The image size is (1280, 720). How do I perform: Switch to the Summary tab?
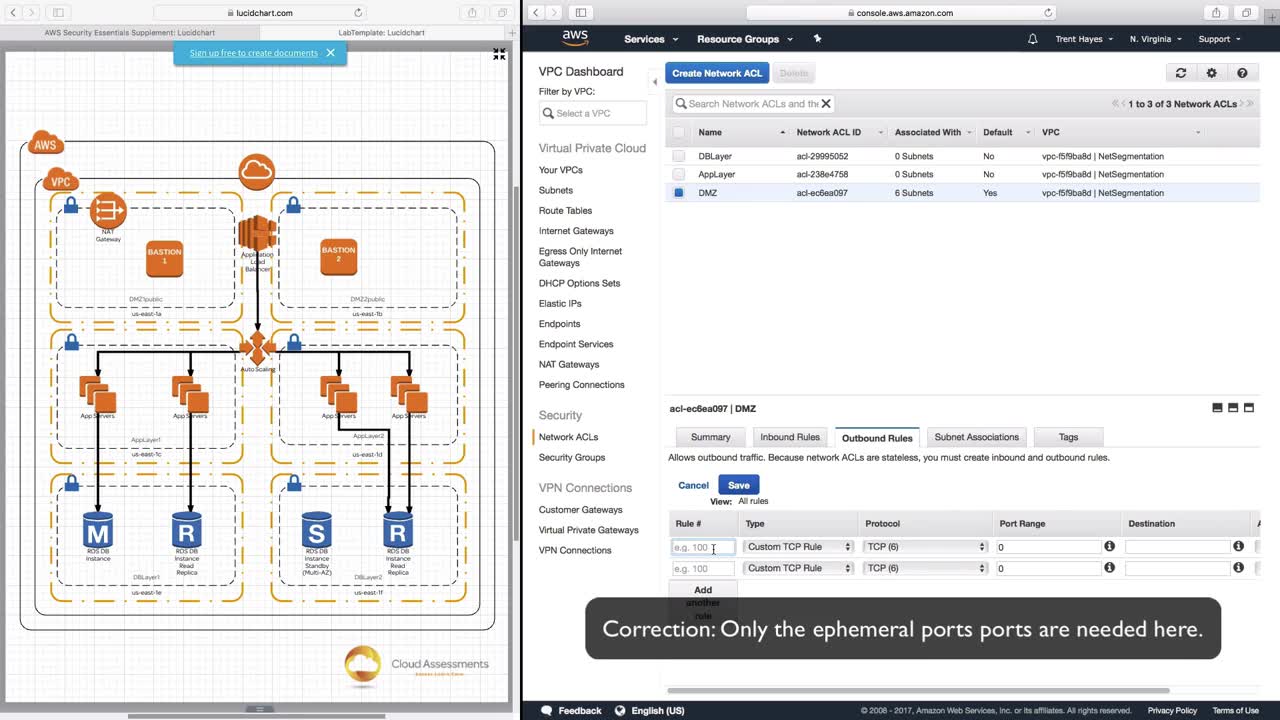[710, 437]
